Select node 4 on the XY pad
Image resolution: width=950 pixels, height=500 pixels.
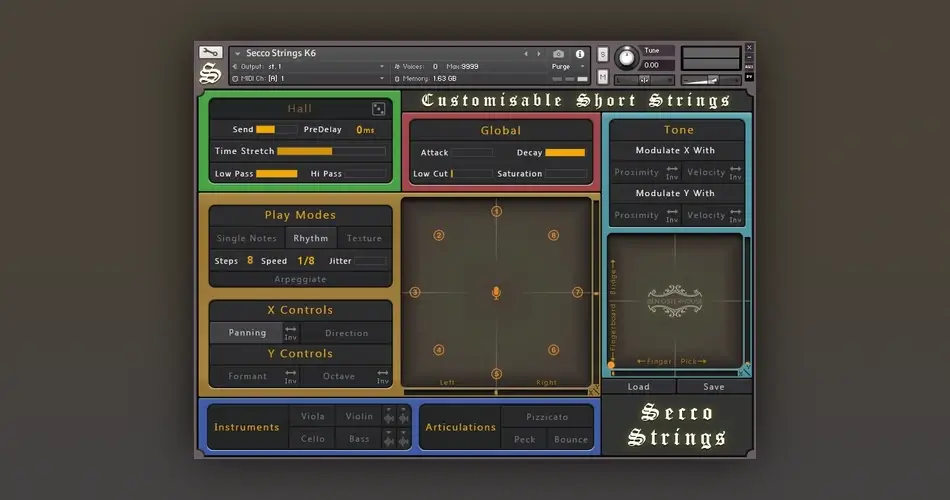439,350
